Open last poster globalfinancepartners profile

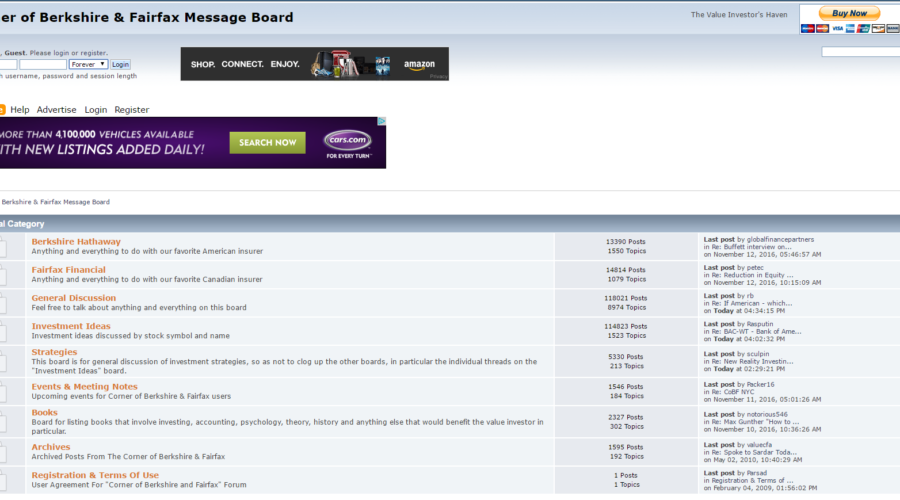(x=780, y=239)
